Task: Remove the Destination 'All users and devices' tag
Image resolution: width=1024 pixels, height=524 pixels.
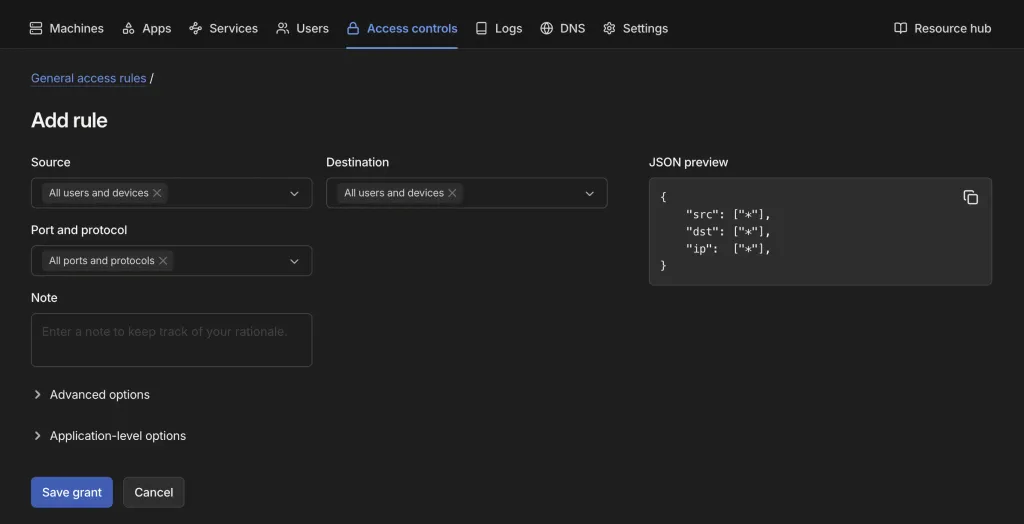Action: (x=452, y=193)
